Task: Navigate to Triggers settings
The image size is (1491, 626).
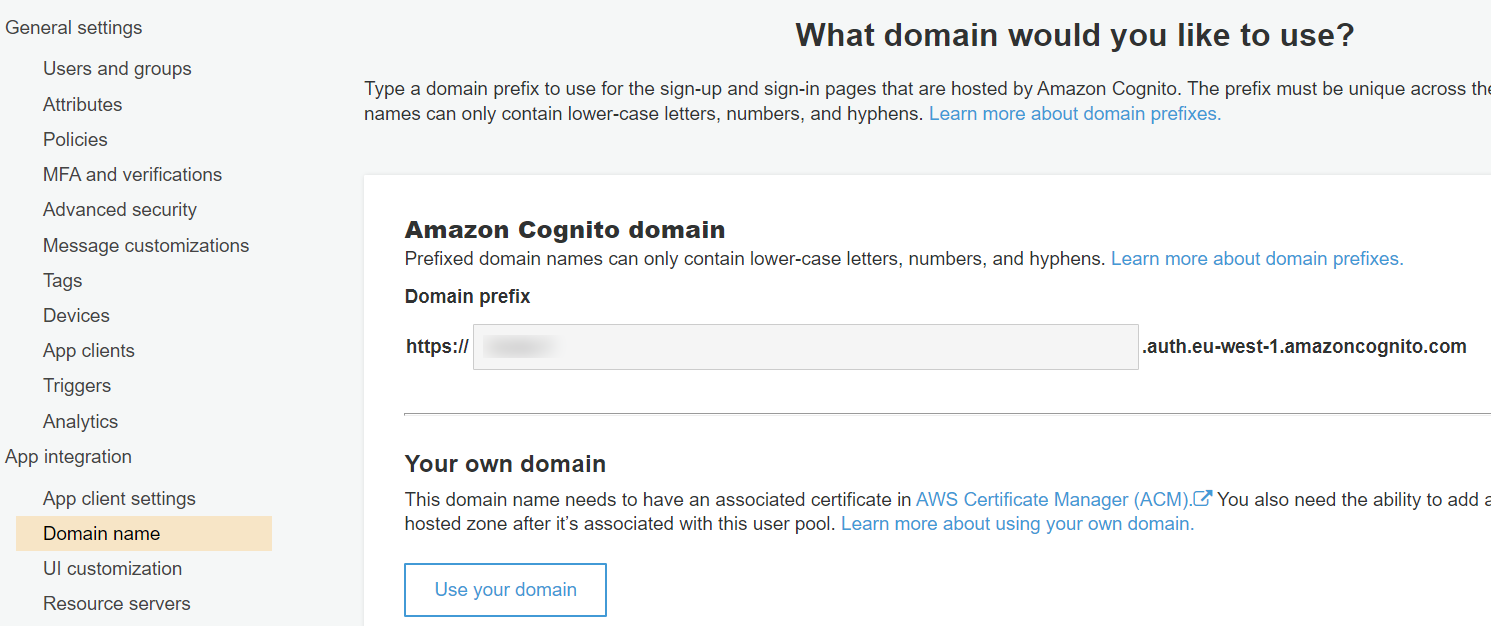Action: point(76,385)
